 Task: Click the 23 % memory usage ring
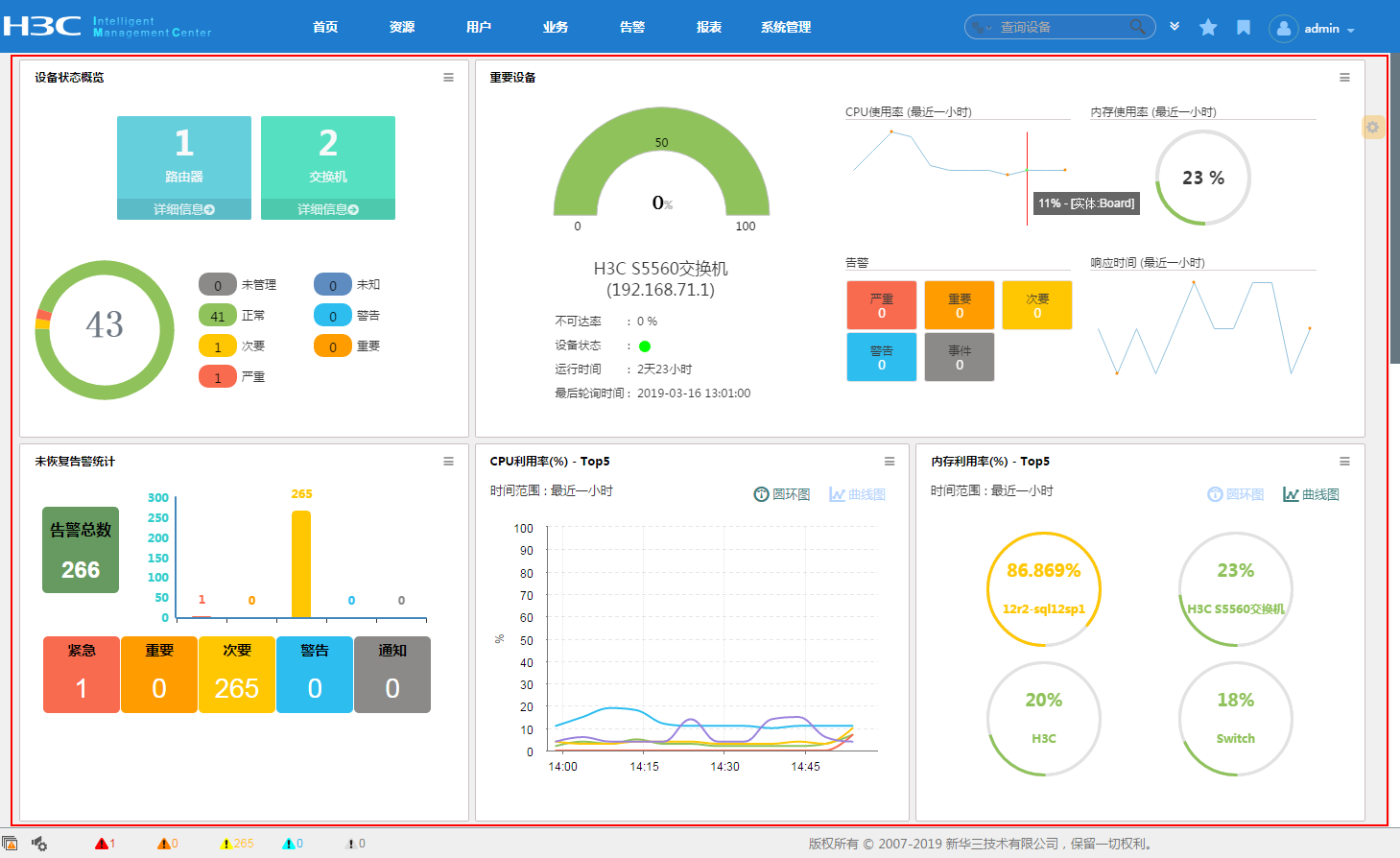pyautogui.click(x=1203, y=178)
